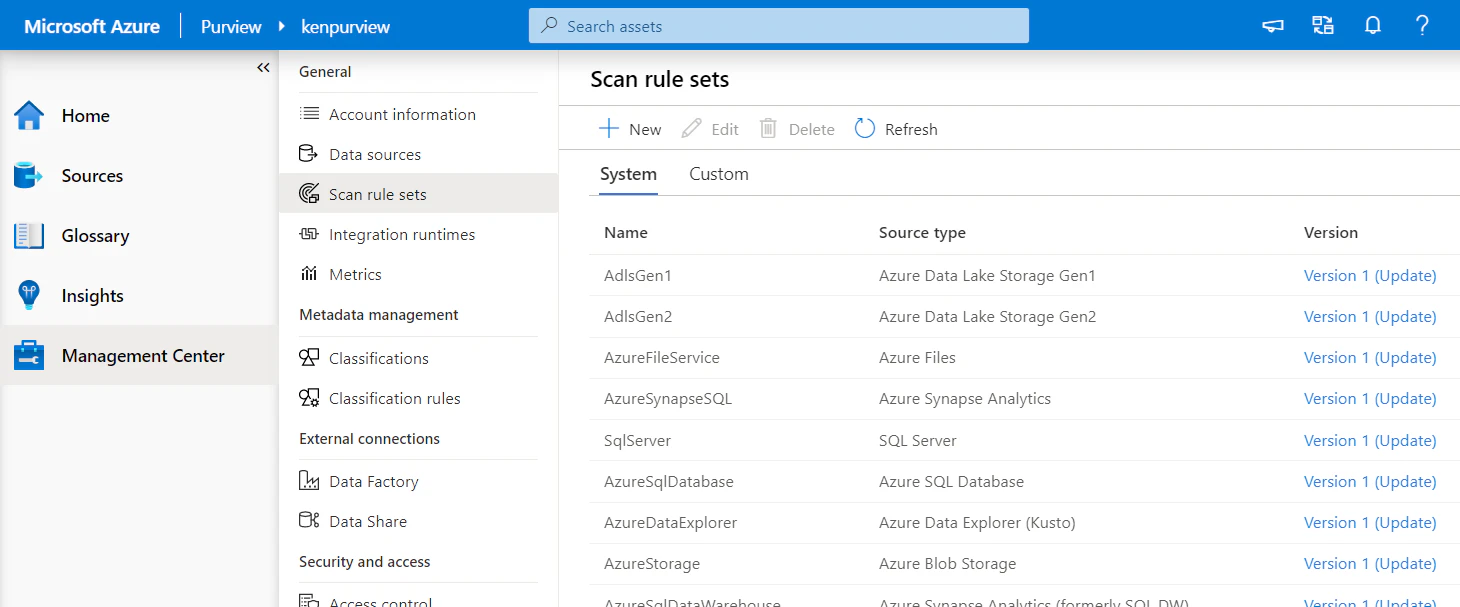This screenshot has width=1460, height=607.
Task: Open notifications bell icon
Action: 1373,26
